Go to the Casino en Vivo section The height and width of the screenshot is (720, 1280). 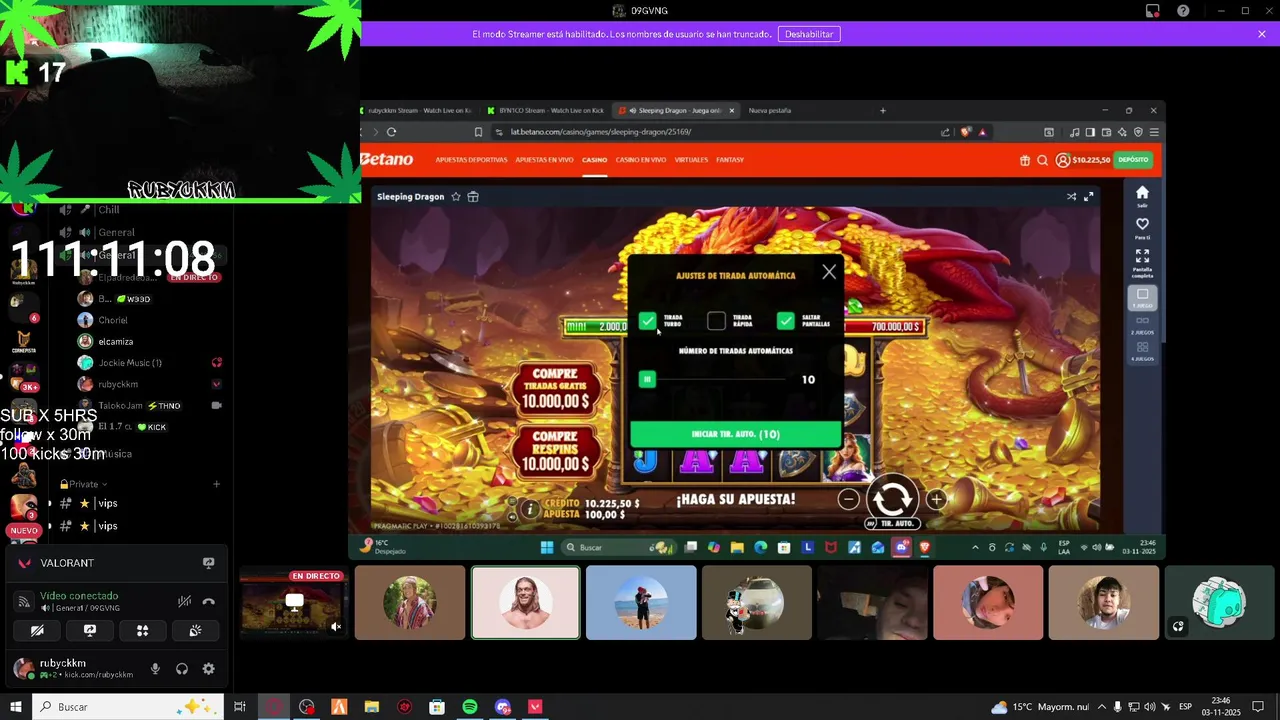coord(641,160)
